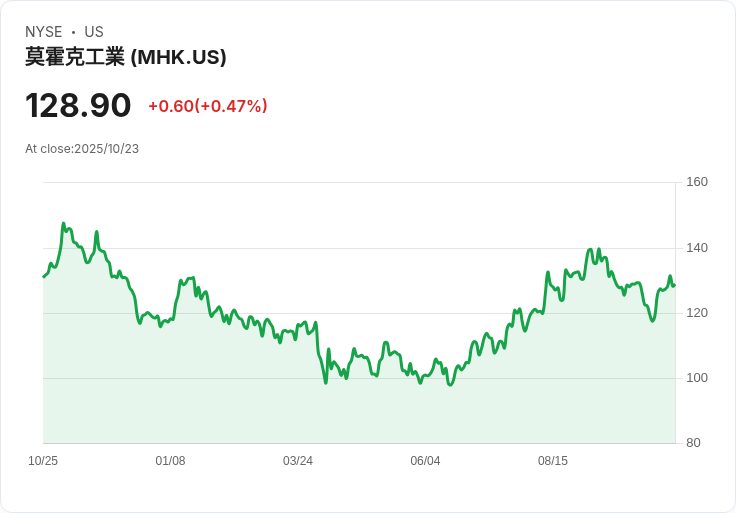Click the US market label
The width and height of the screenshot is (736, 513).
(94, 32)
